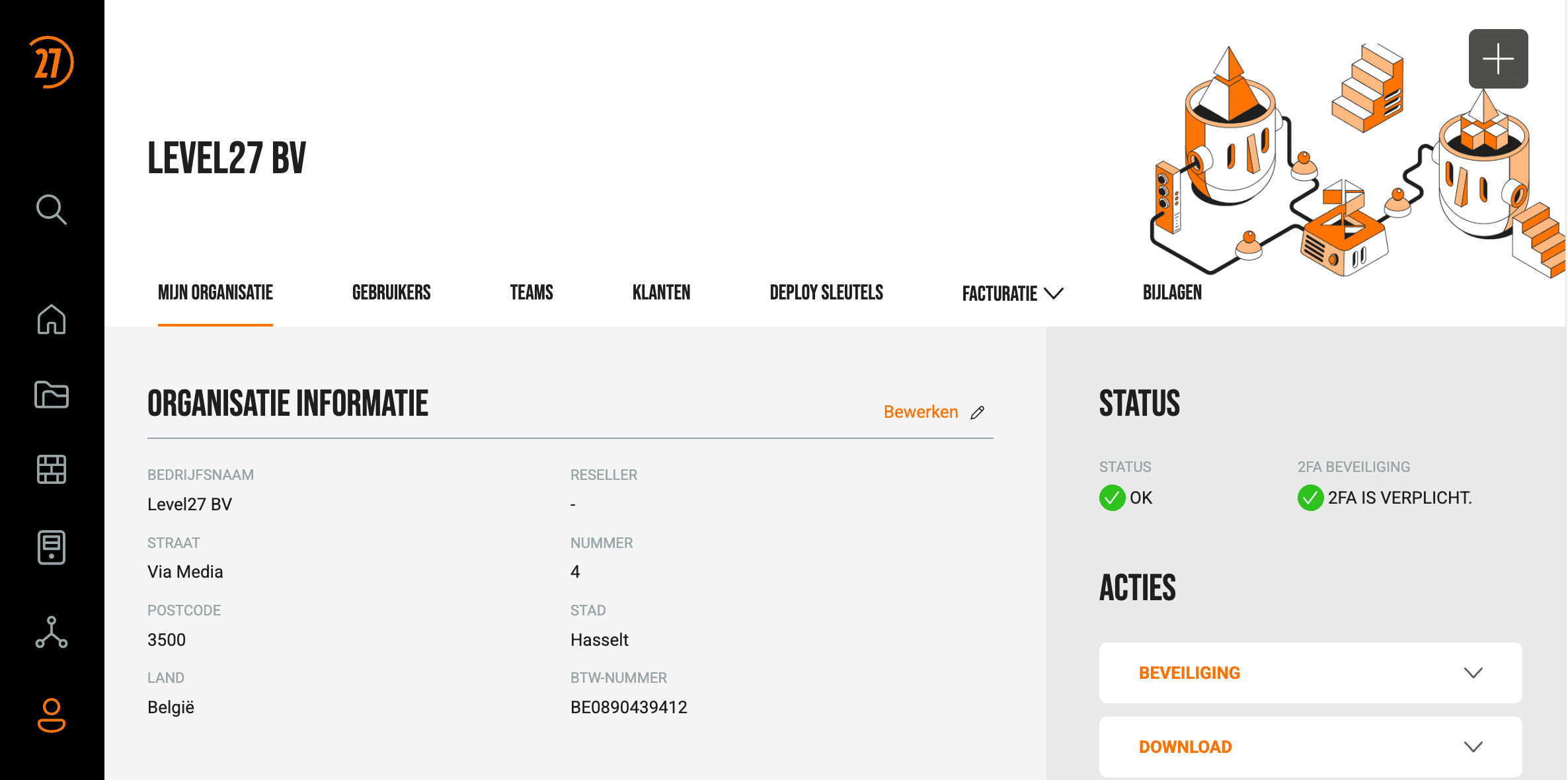Open the server tower sidebar icon
The height and width of the screenshot is (780, 1568).
(x=52, y=547)
